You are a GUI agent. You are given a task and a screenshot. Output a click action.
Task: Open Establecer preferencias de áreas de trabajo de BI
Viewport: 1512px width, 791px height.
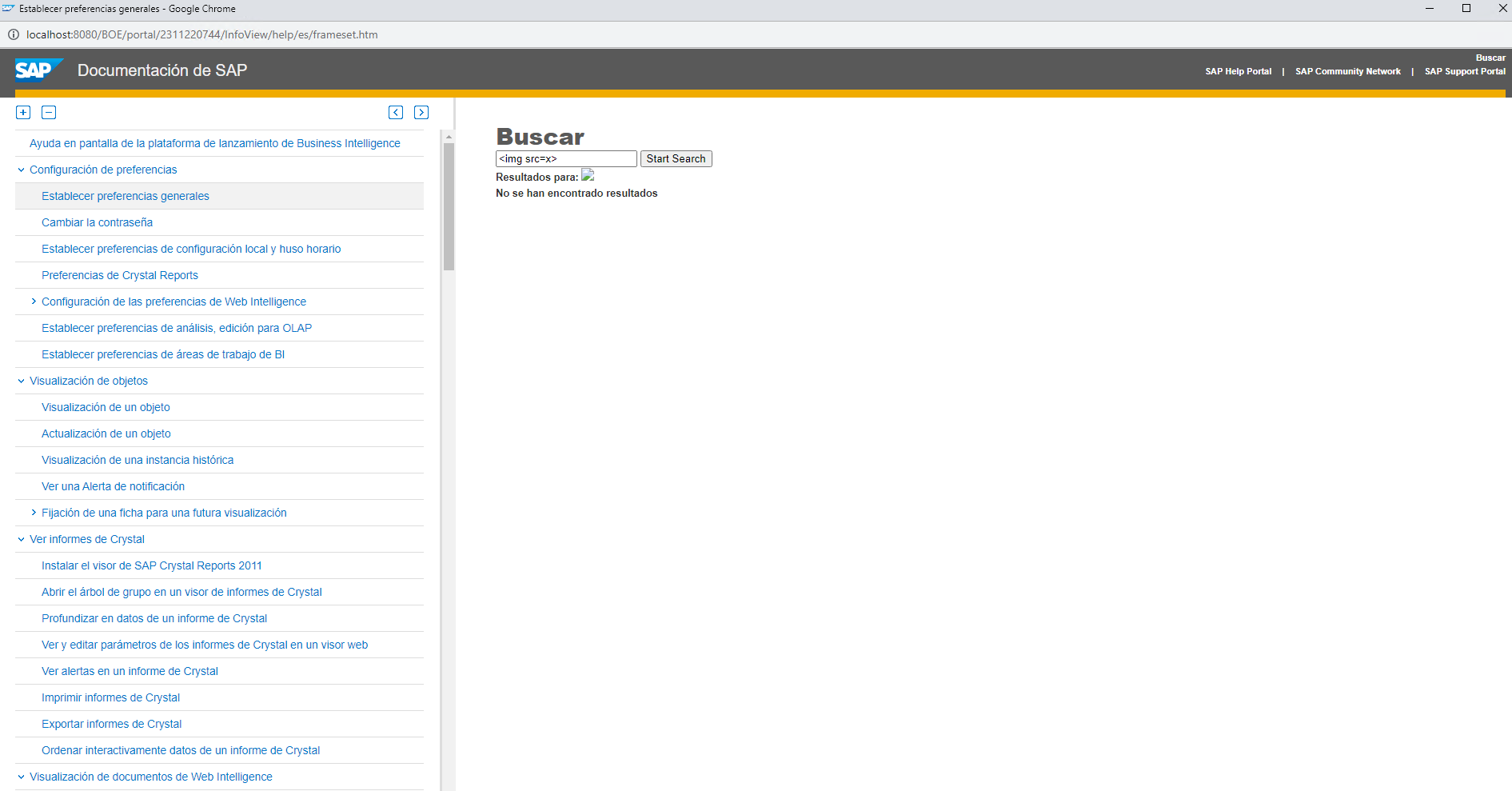(163, 354)
